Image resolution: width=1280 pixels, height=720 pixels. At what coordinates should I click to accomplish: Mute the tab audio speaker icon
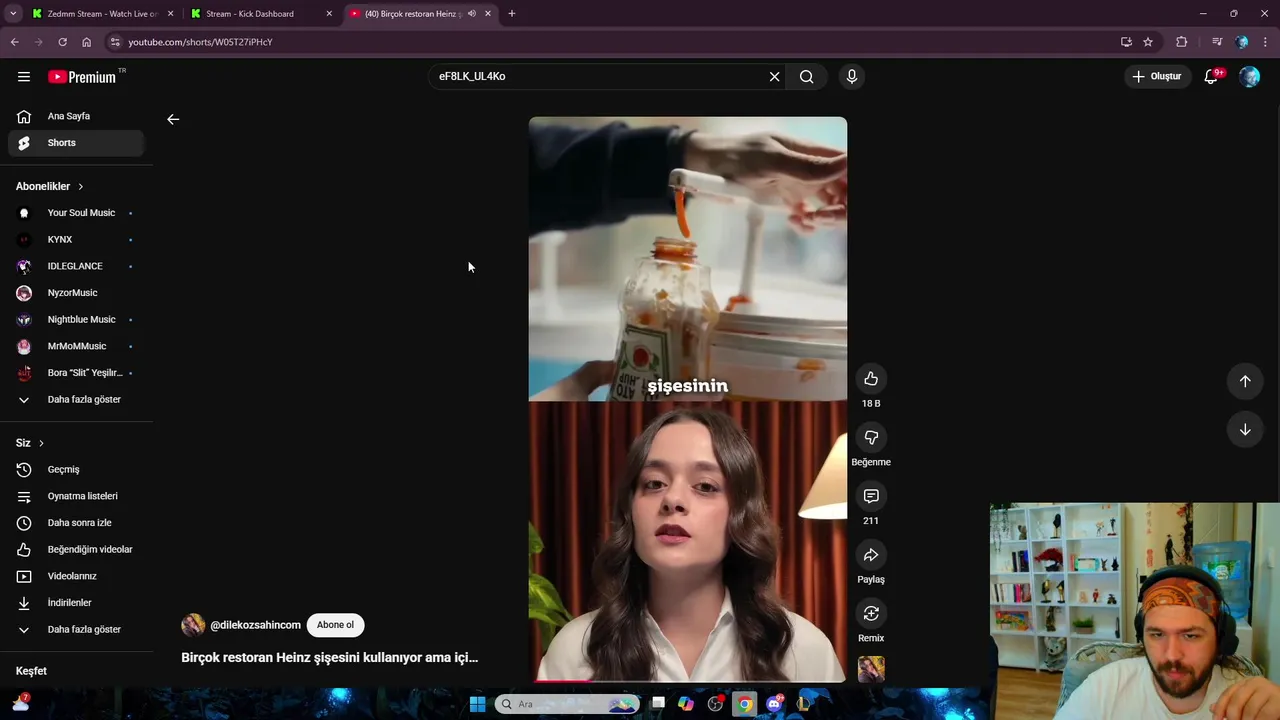click(x=472, y=13)
